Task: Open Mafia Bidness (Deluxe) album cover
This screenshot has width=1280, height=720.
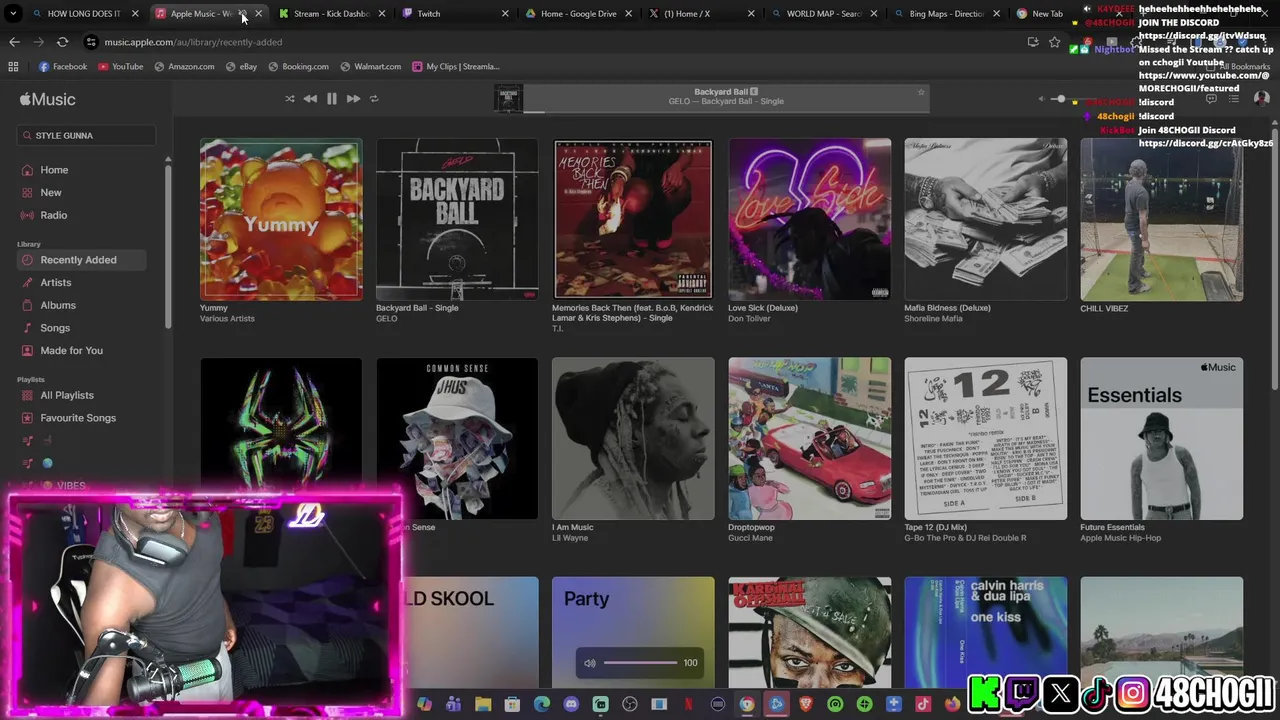Action: (x=985, y=219)
